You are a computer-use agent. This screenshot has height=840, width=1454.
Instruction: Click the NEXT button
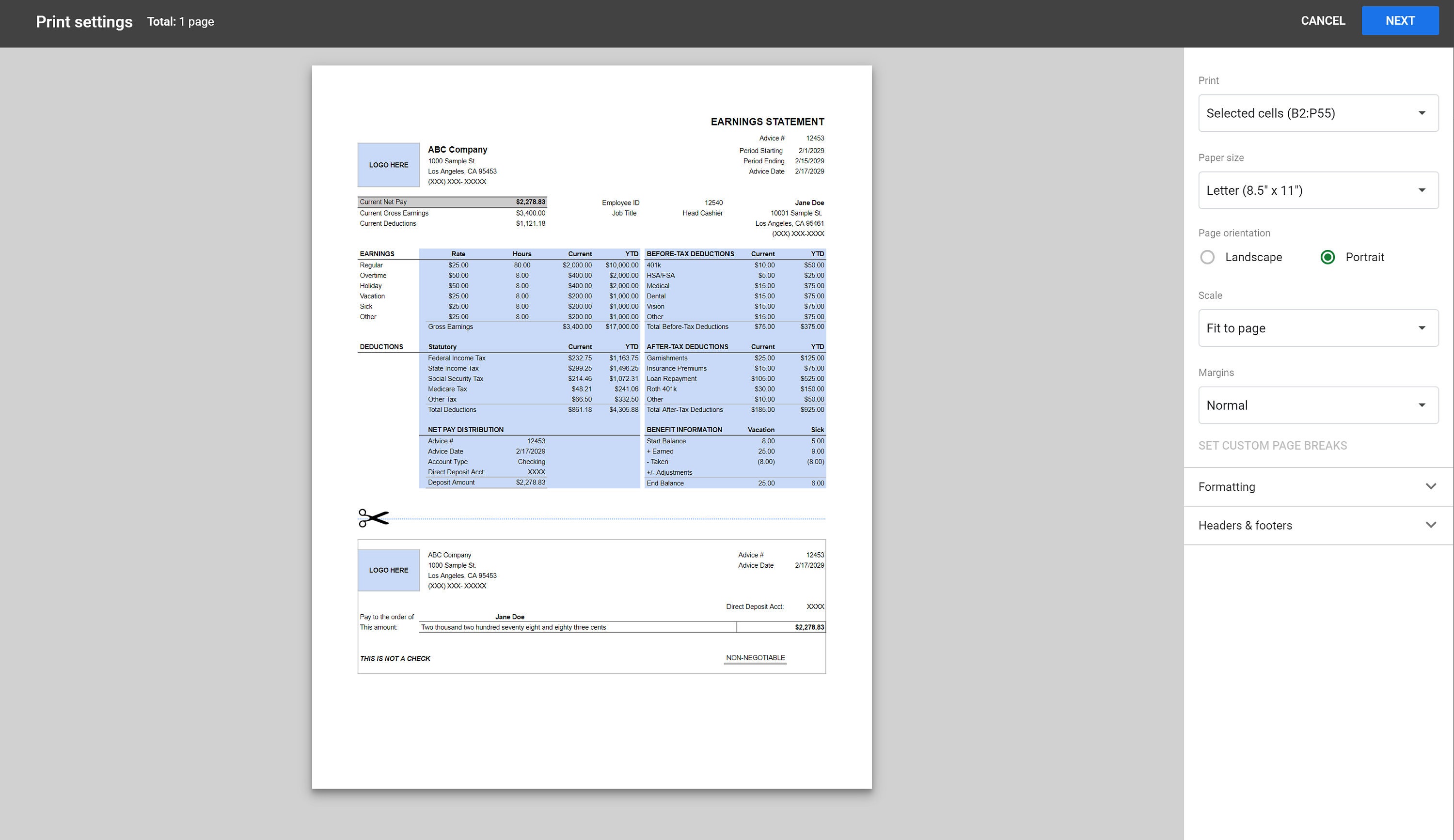coord(1400,20)
